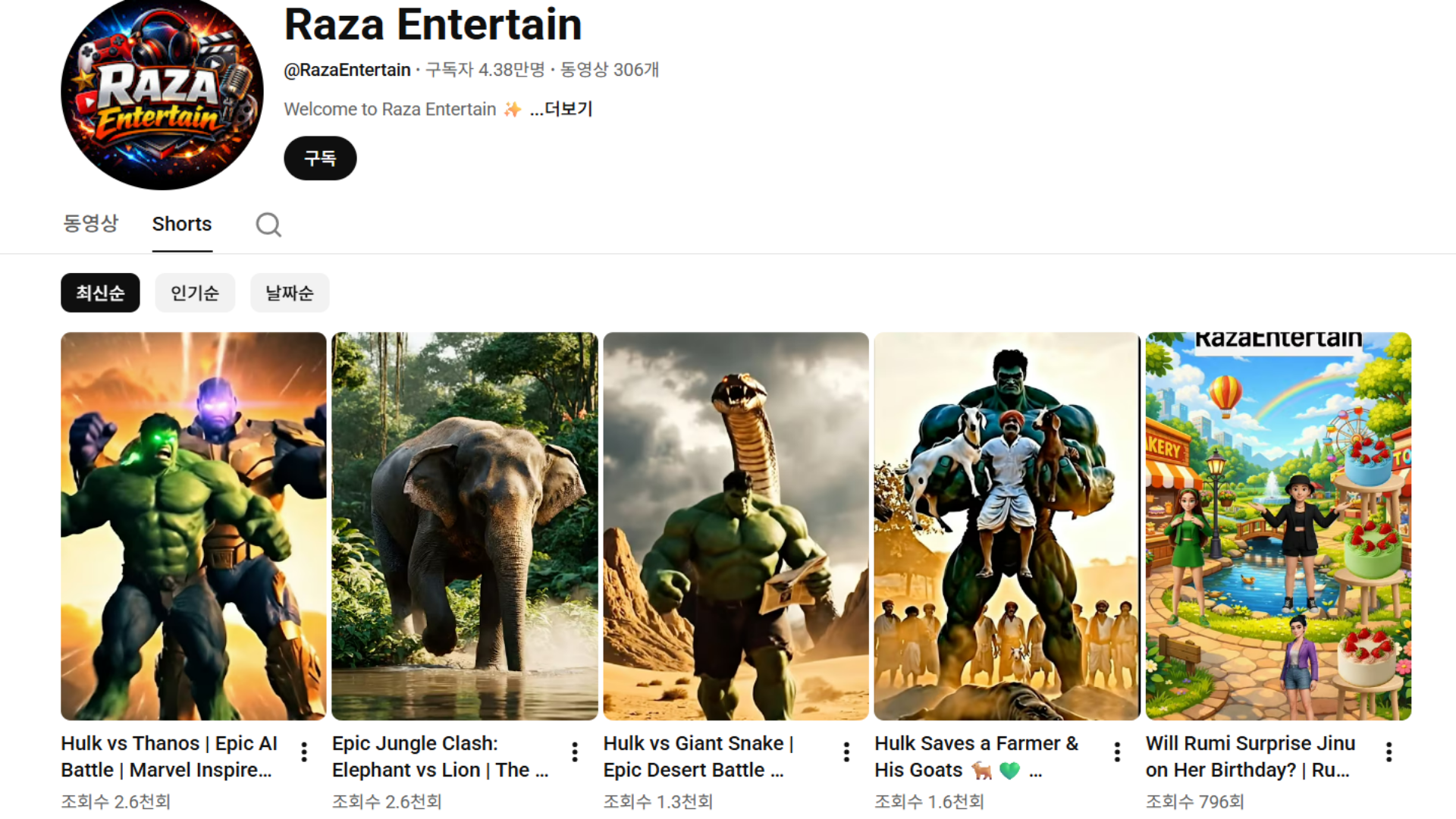Image resolution: width=1456 pixels, height=819 pixels.
Task: Select the 최신순 (latest) sort chip
Action: tap(100, 293)
